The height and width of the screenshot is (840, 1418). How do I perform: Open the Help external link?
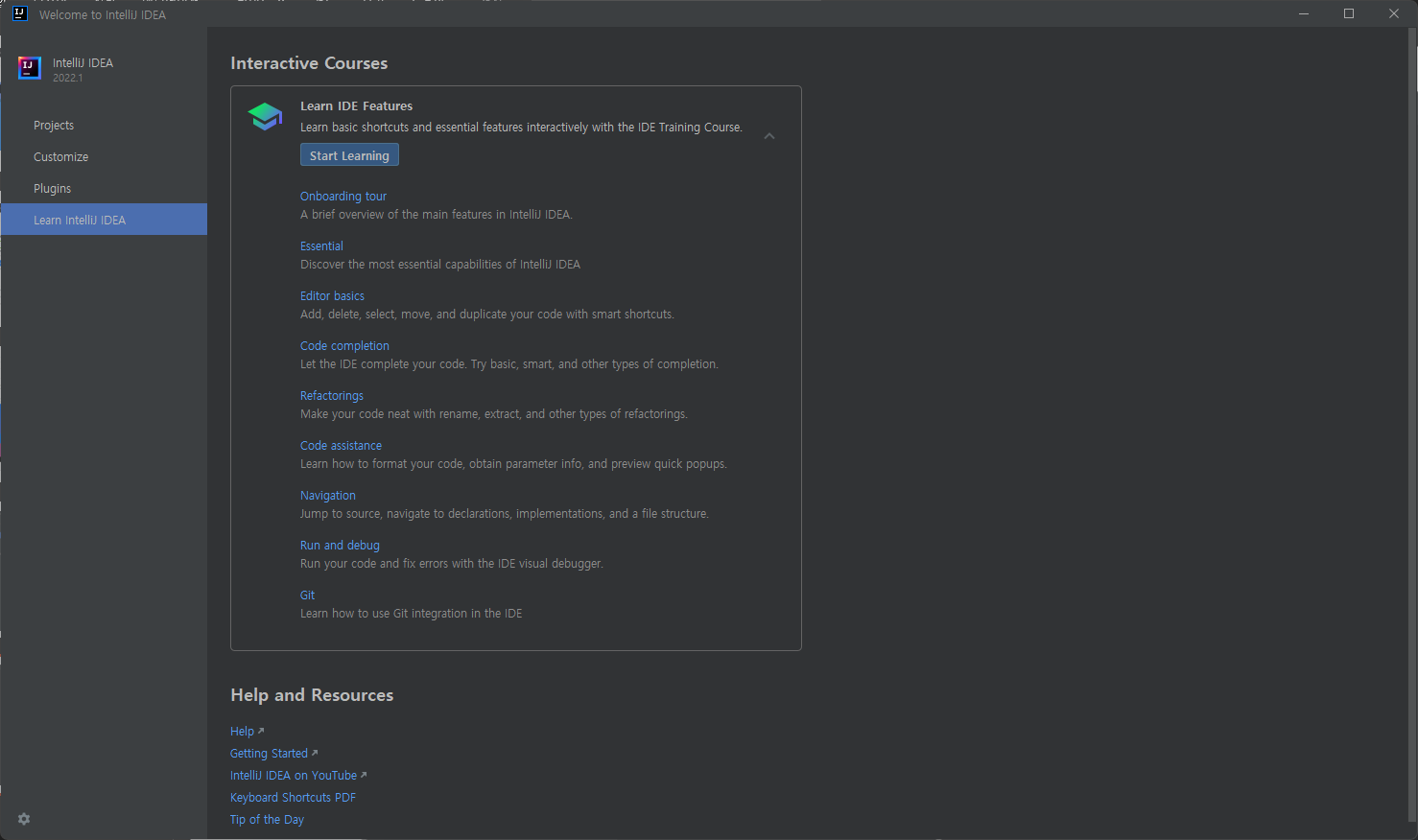[x=247, y=732]
